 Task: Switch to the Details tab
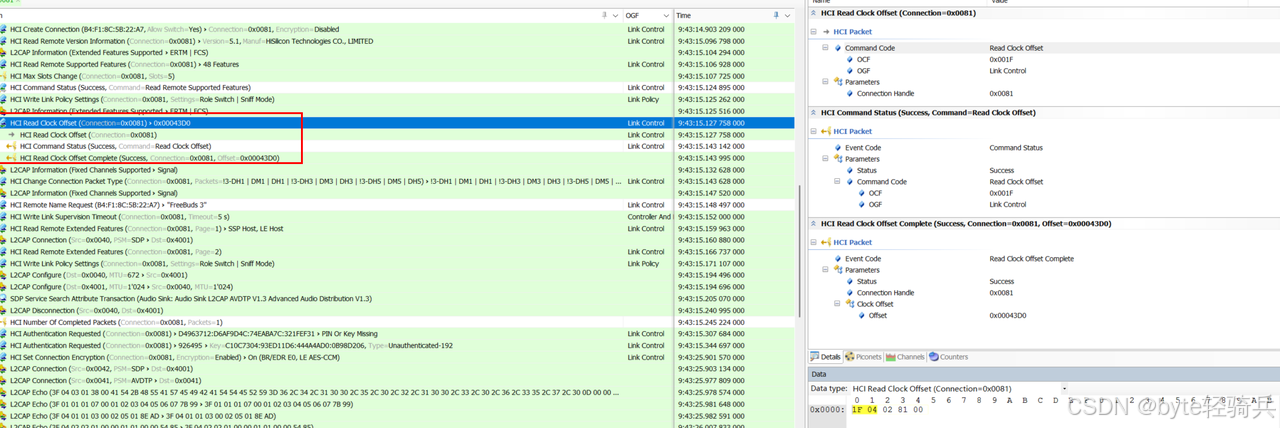coord(826,356)
